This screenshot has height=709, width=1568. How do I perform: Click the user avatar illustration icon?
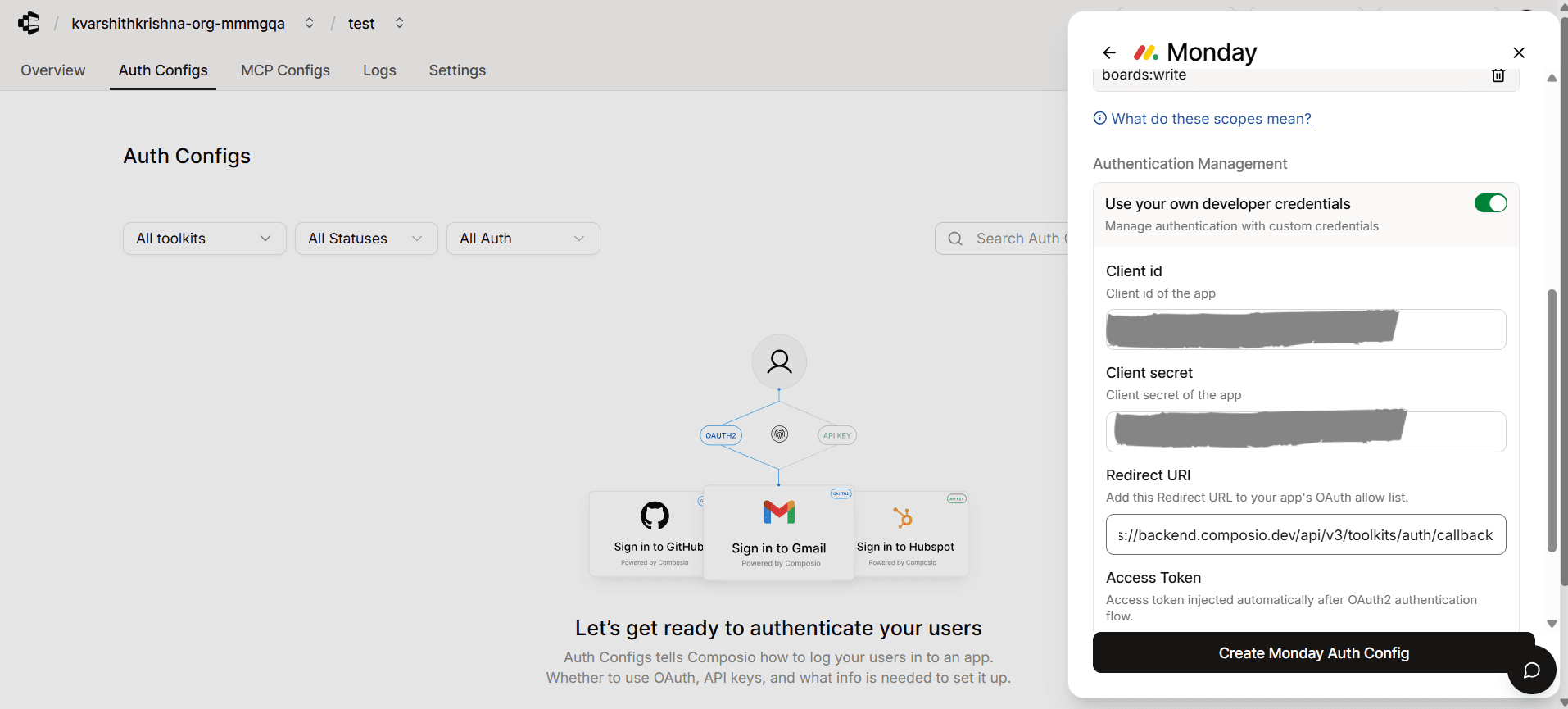click(779, 361)
